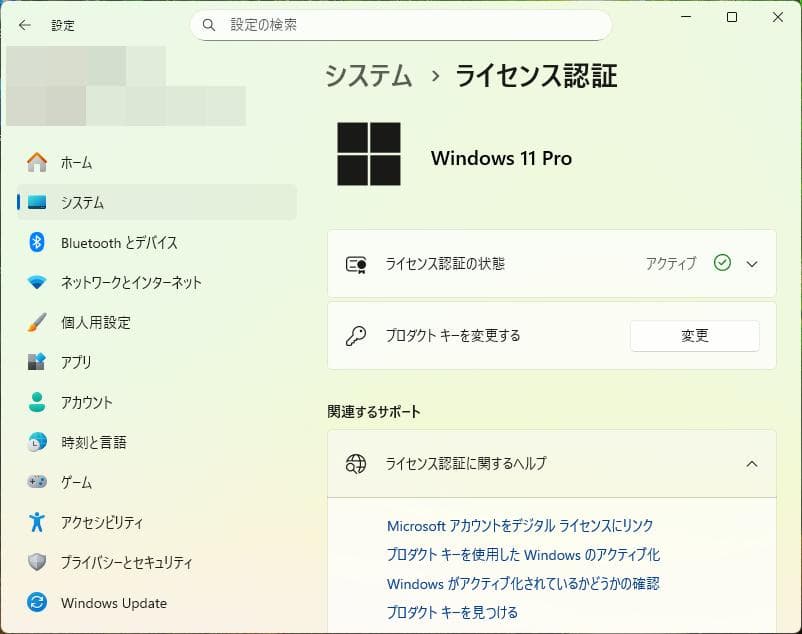Click the ライセンス認証の状態 label

[445, 264]
